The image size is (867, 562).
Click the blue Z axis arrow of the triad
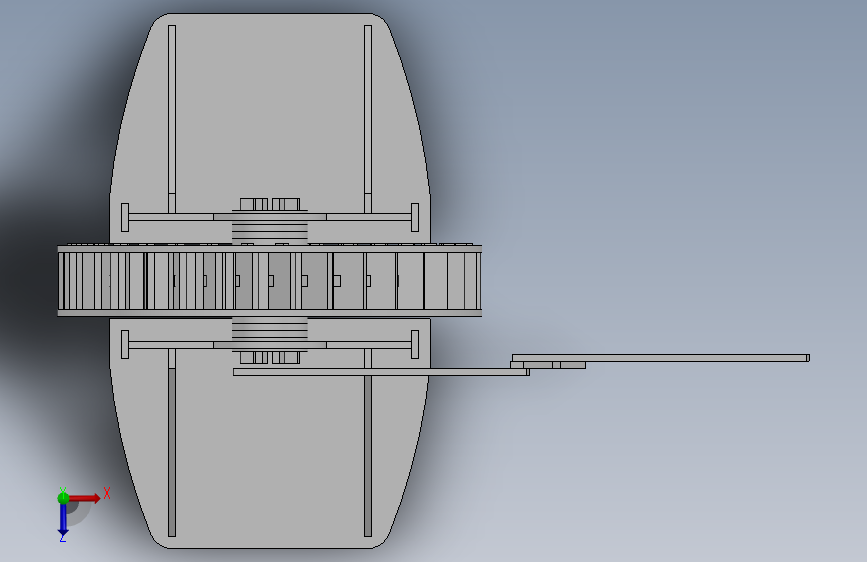pyautogui.click(x=63, y=520)
